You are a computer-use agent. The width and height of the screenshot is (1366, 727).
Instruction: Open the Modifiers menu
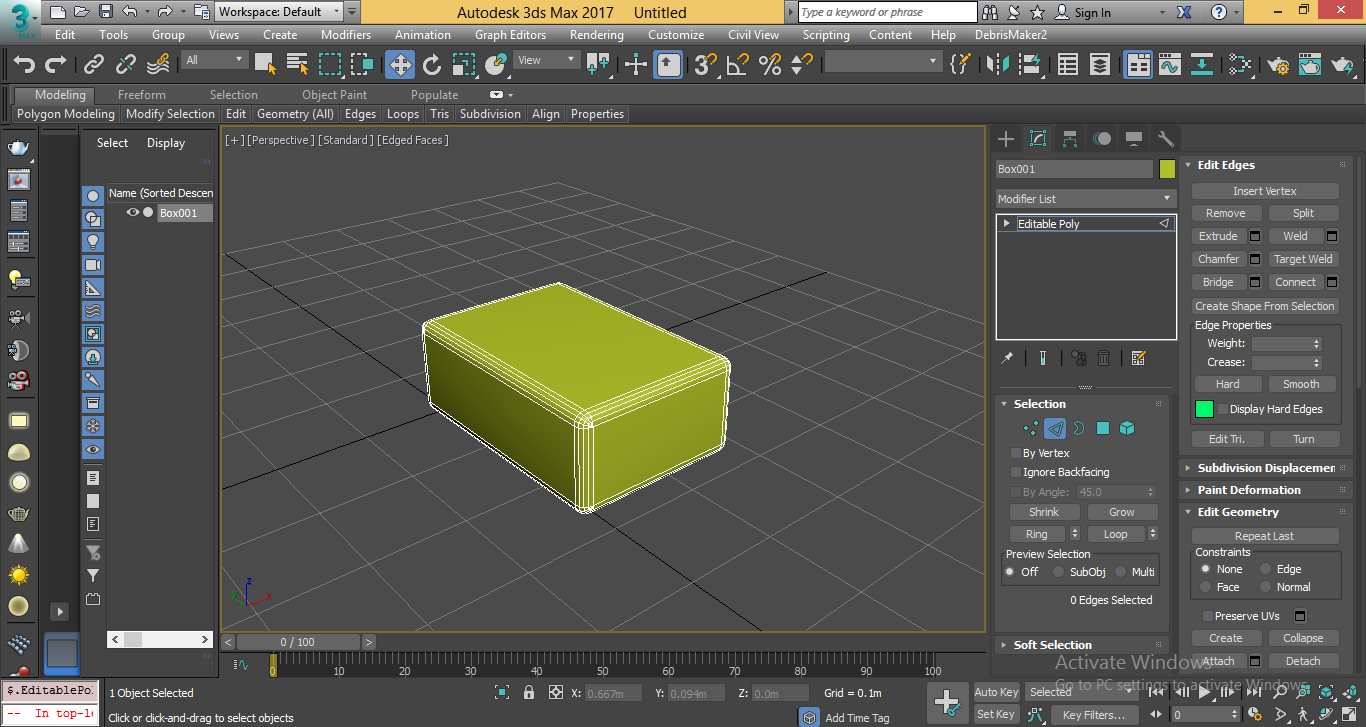[346, 34]
